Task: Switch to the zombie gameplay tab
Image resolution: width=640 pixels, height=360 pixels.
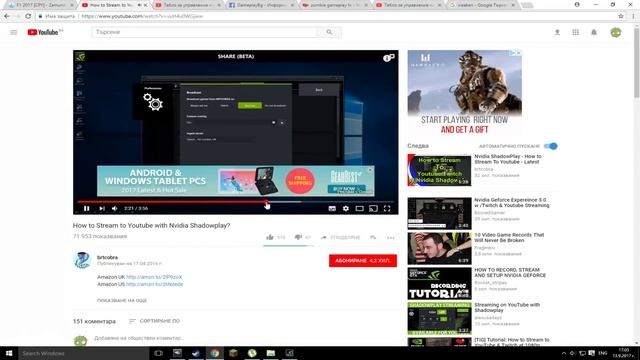Action: (x=335, y=5)
